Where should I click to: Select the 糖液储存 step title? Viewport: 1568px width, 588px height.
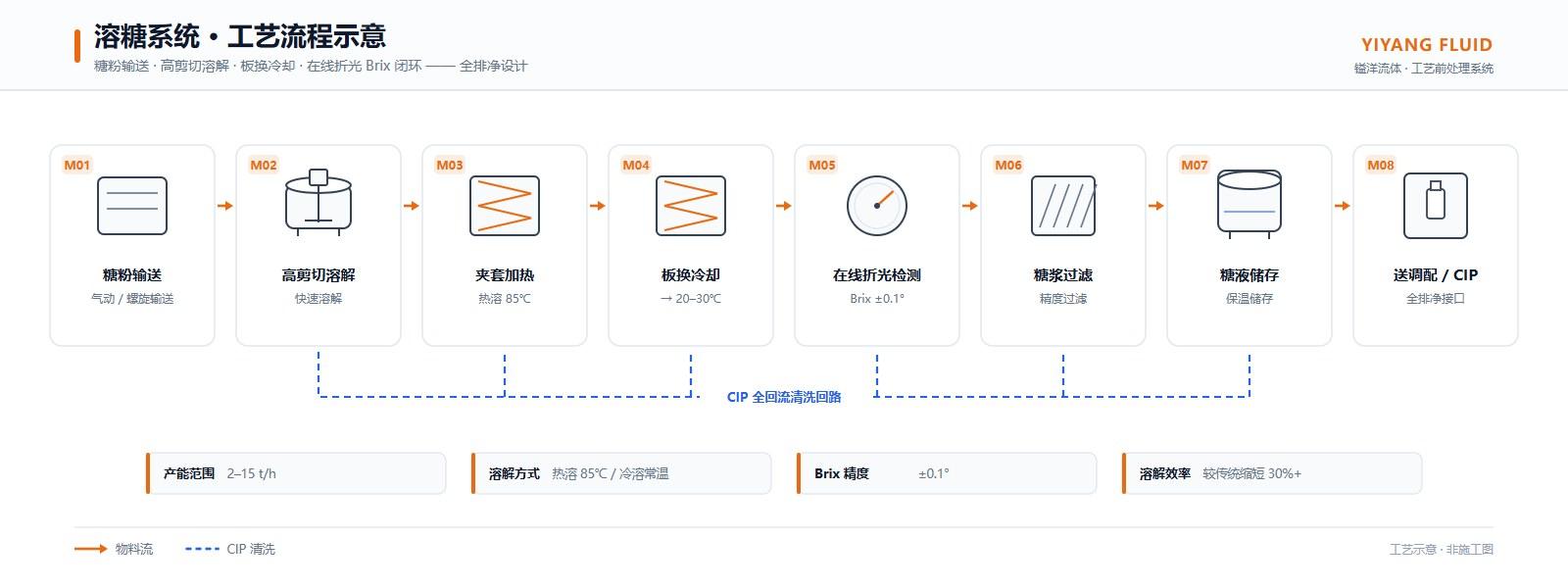point(1249,275)
